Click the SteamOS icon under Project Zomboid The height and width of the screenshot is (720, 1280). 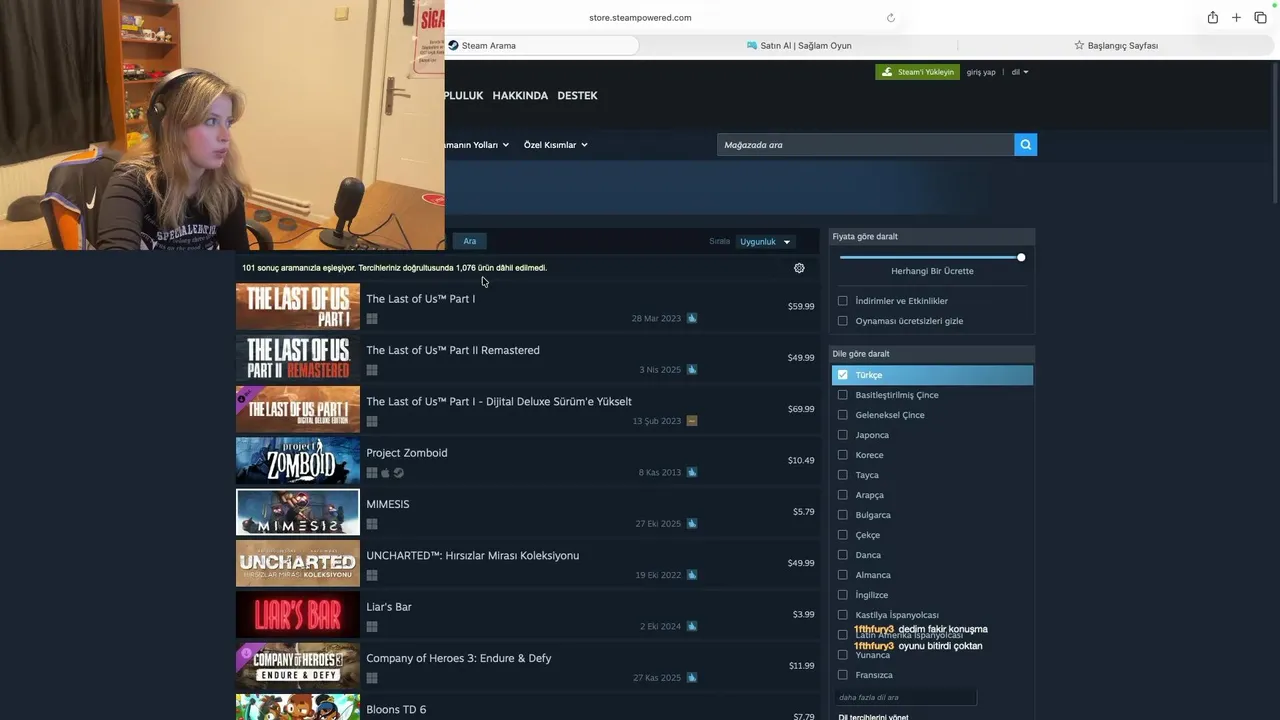point(399,473)
